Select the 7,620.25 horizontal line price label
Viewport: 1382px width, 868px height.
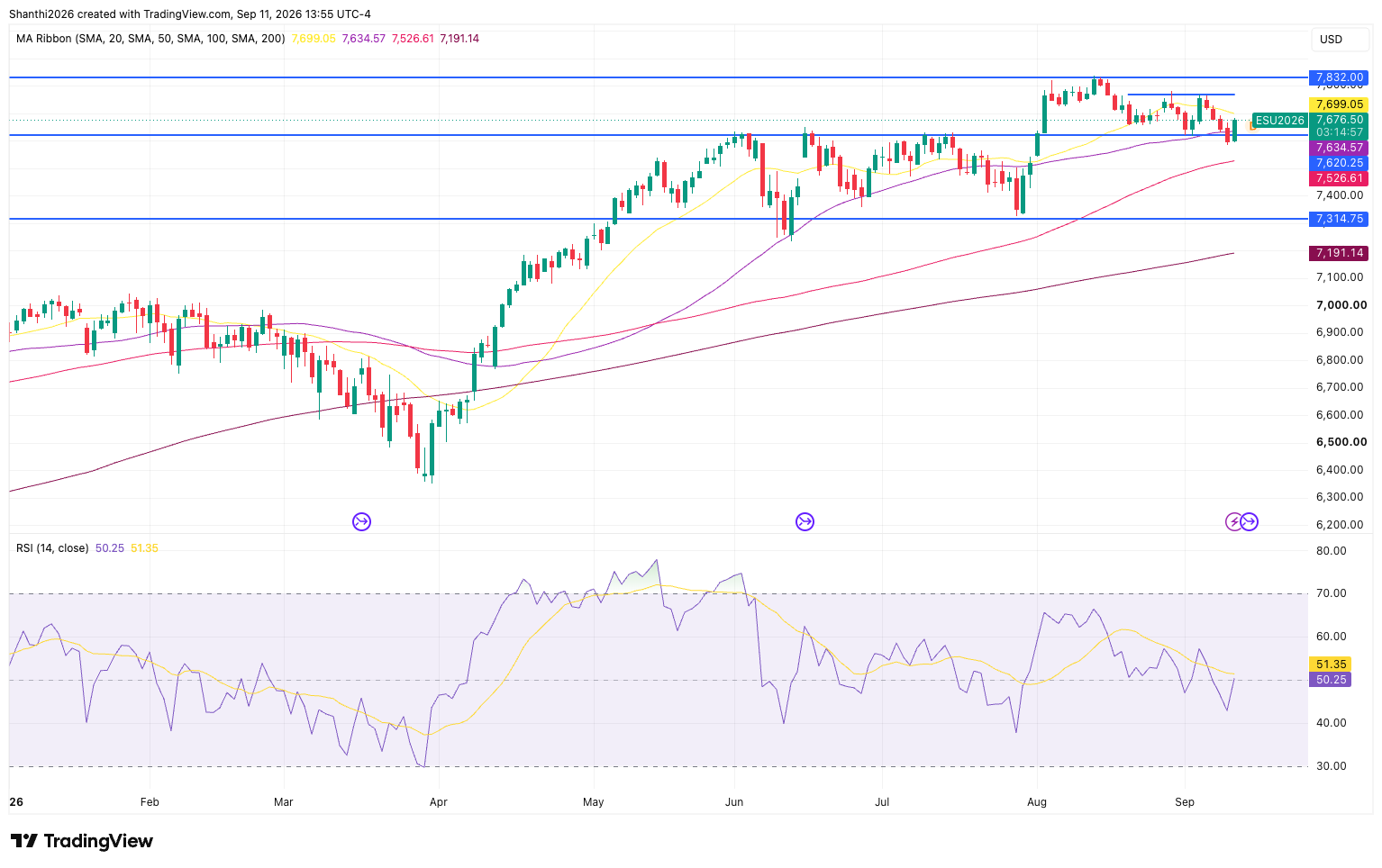pos(1338,163)
